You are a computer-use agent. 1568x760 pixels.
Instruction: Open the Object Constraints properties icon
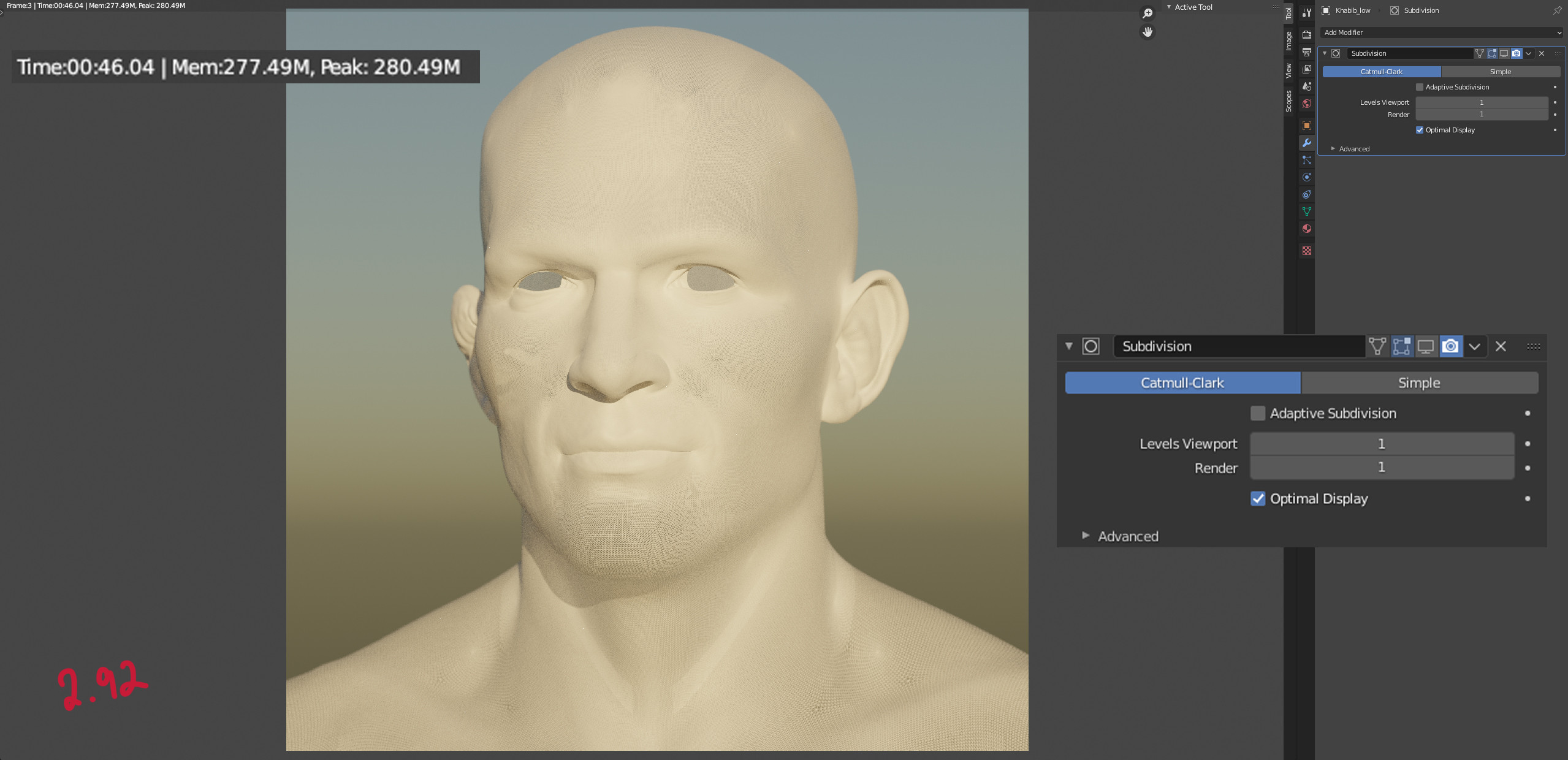click(1306, 194)
